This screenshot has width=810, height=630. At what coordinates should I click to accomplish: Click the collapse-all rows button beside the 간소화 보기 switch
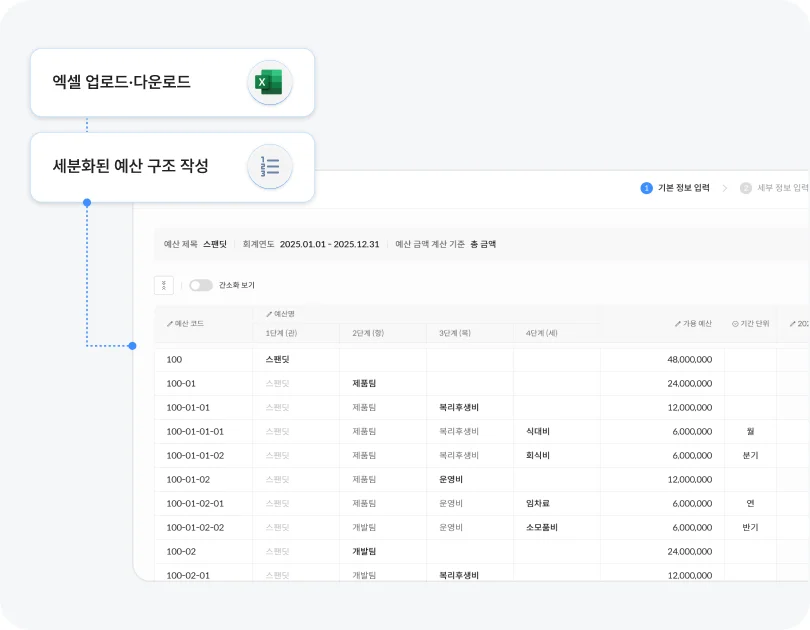click(x=164, y=285)
